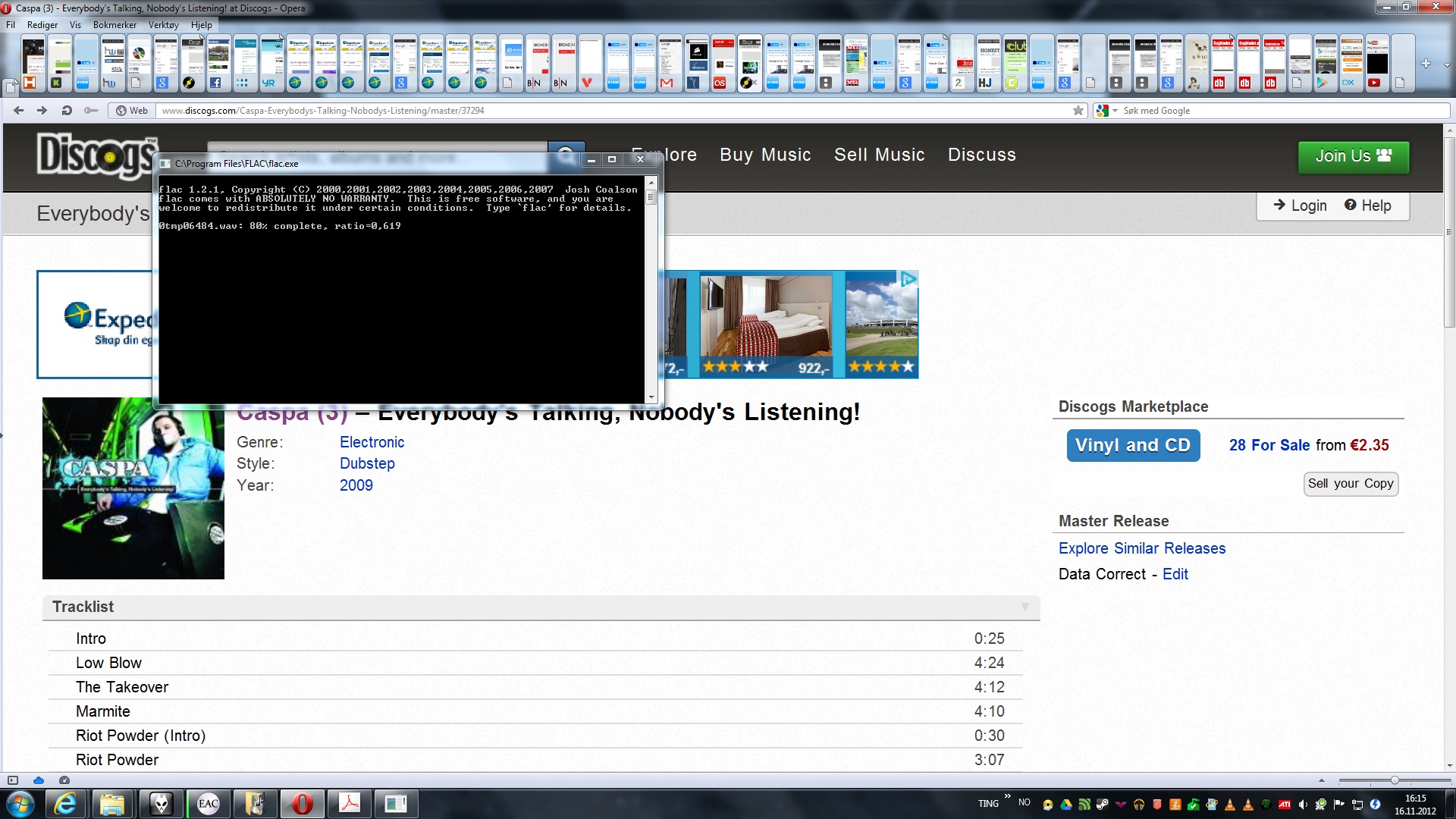Screen dimensions: 1456x819
Task: Open the panel toggle icon in status bar
Action: (x=13, y=780)
